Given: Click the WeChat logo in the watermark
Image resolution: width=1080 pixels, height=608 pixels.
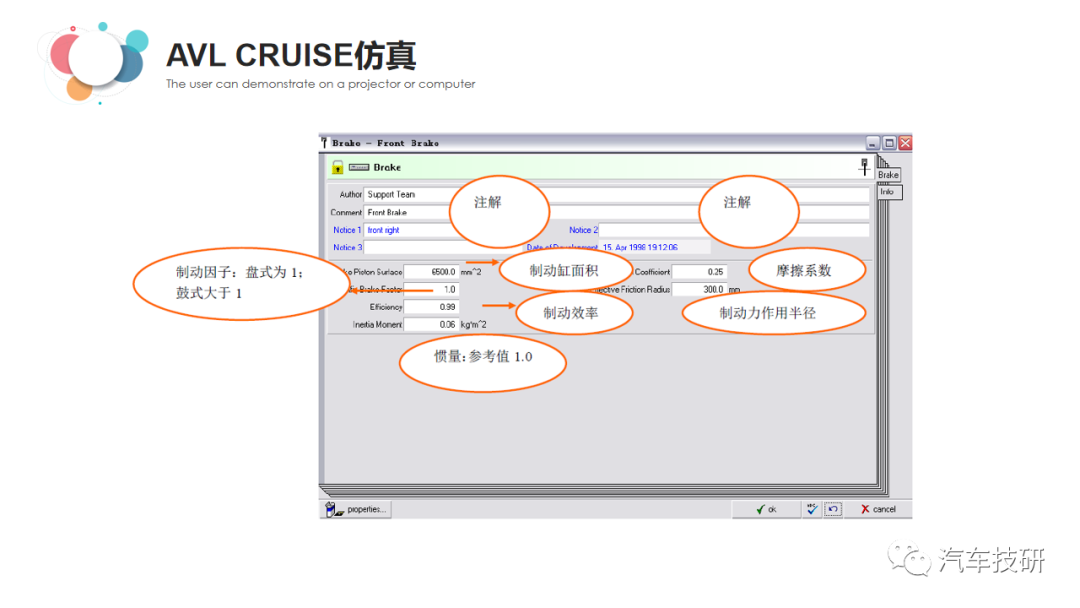Looking at the screenshot, I should [x=910, y=561].
